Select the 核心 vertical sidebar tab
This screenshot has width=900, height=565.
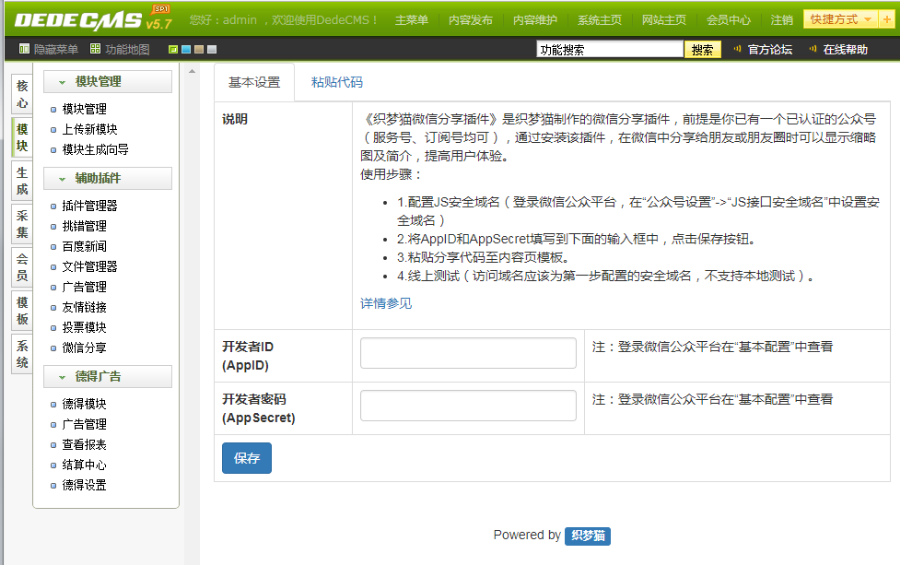(22, 94)
